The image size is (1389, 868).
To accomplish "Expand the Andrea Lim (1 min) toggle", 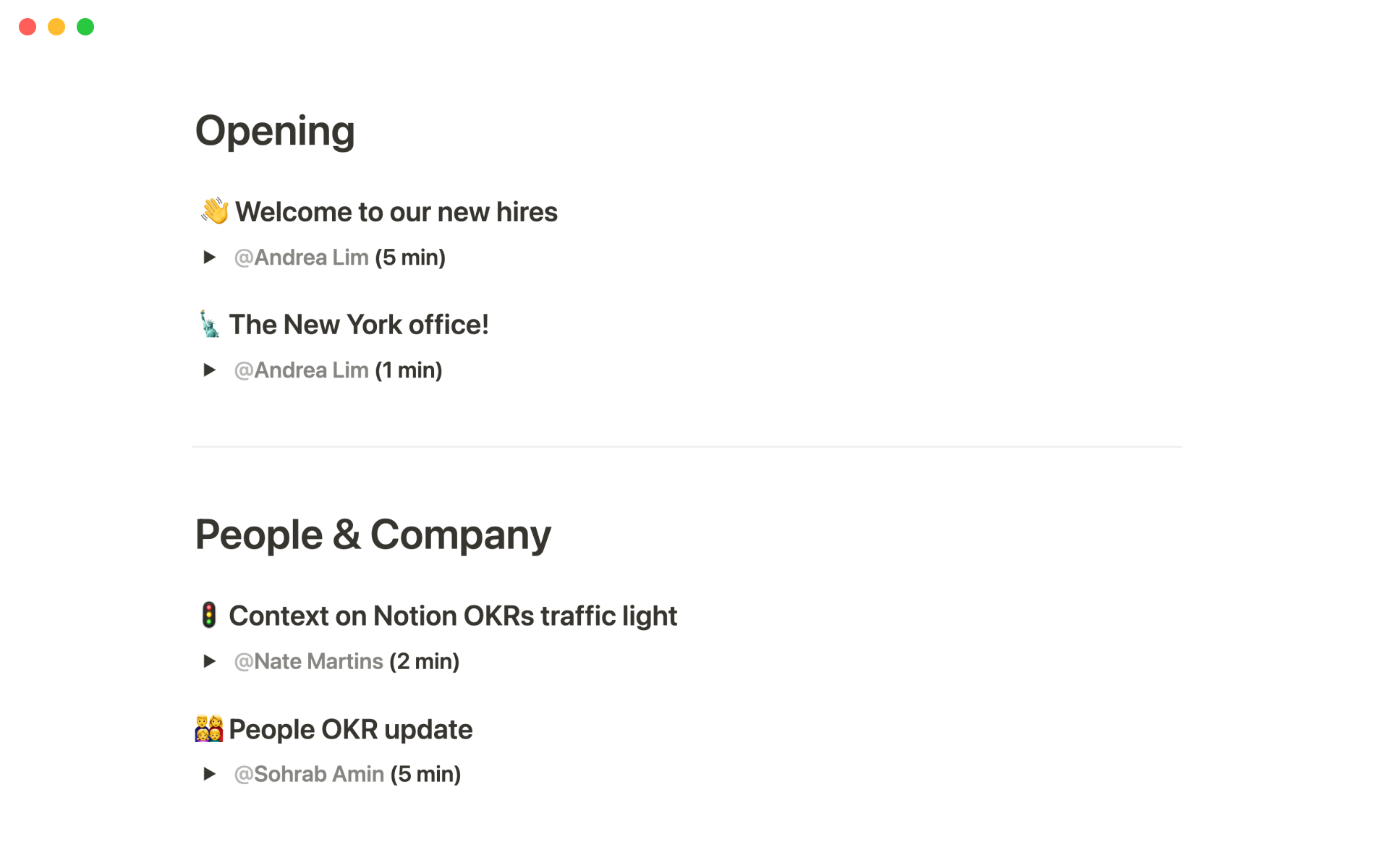I will [209, 370].
